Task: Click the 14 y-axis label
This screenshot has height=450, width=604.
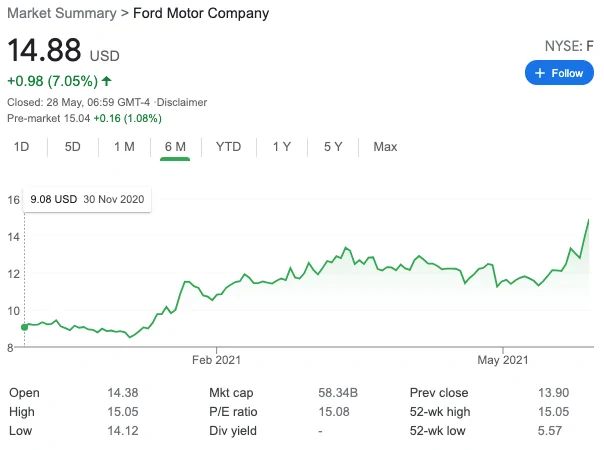Action: click(x=13, y=237)
